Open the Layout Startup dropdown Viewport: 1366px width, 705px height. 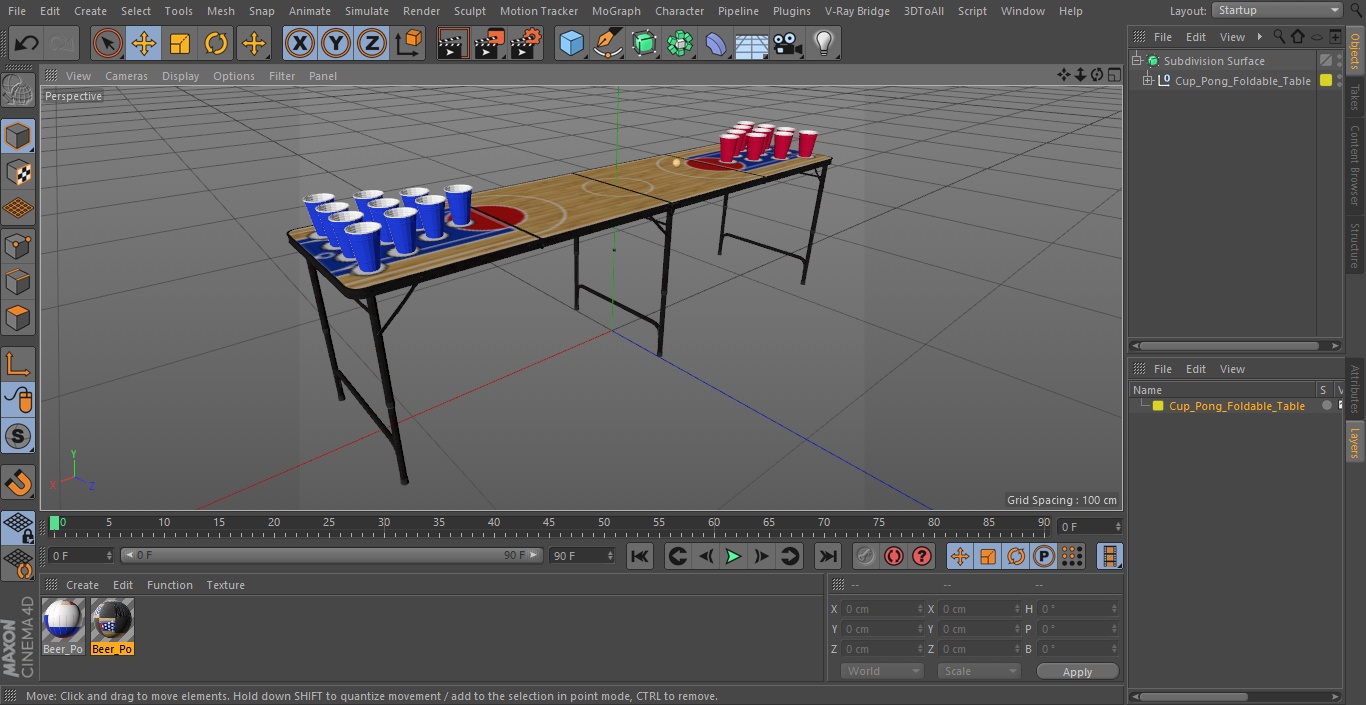[1277, 10]
